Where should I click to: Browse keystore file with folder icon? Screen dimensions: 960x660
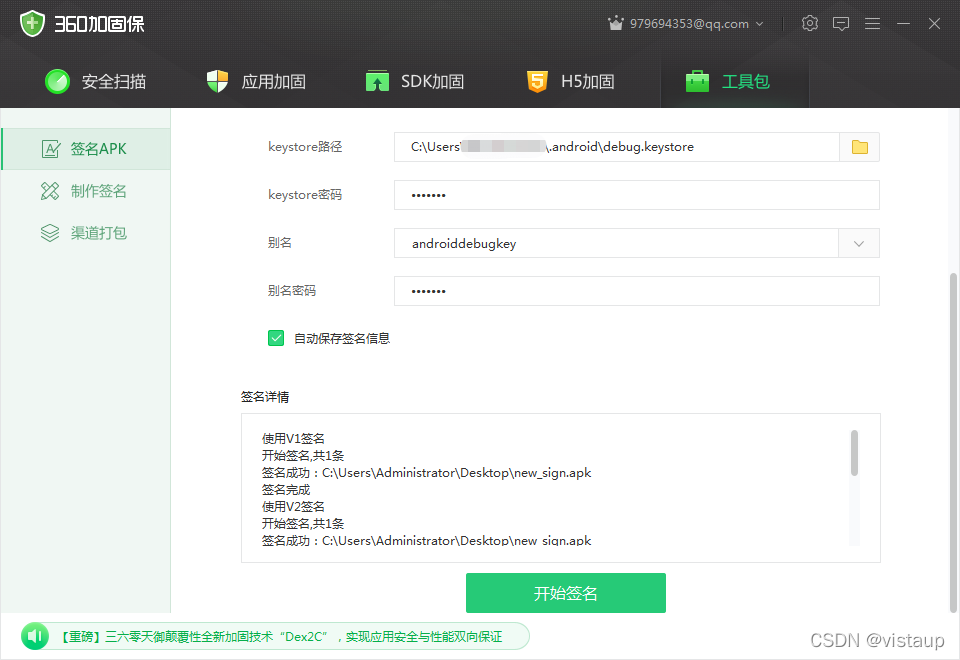click(x=860, y=147)
